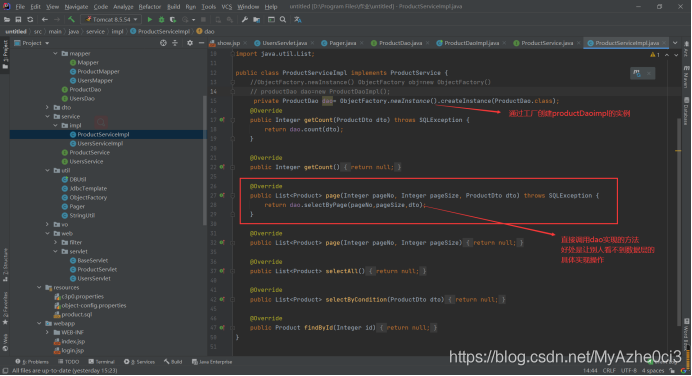
Task: Expand the dto folder
Action: (47, 107)
